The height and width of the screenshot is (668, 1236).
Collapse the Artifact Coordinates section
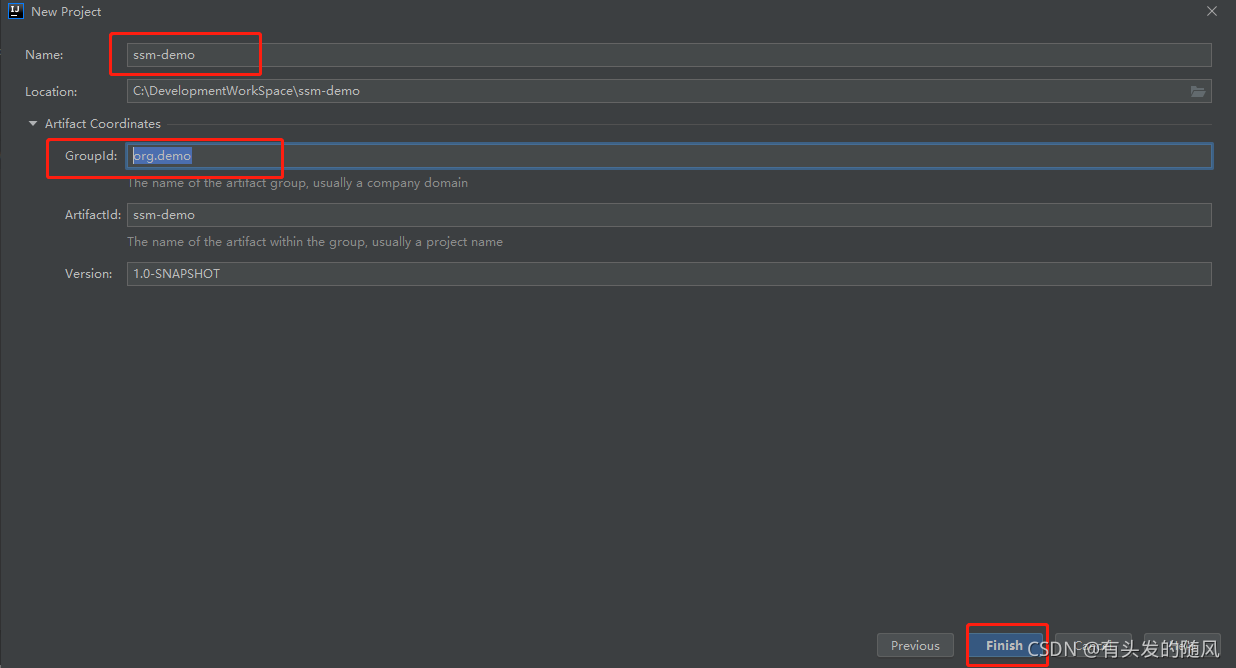click(33, 124)
